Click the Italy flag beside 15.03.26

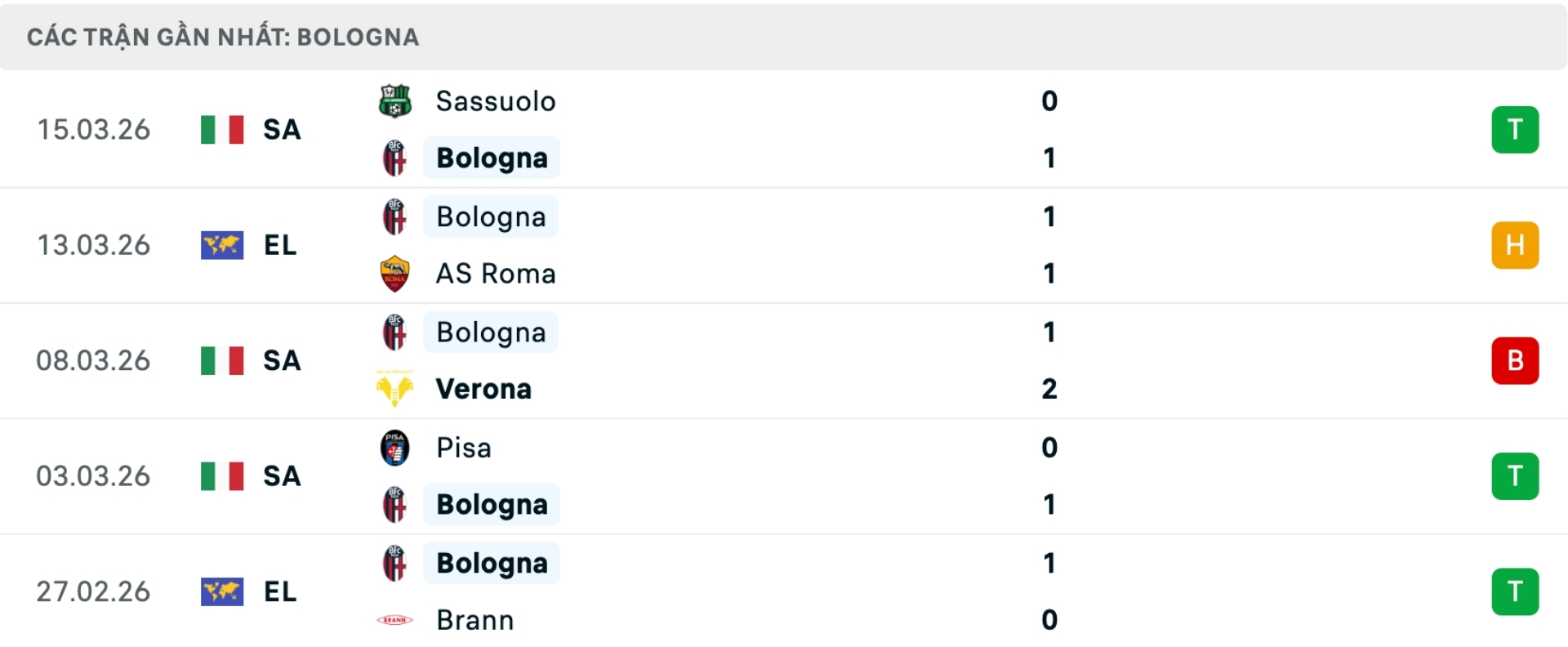(x=222, y=130)
